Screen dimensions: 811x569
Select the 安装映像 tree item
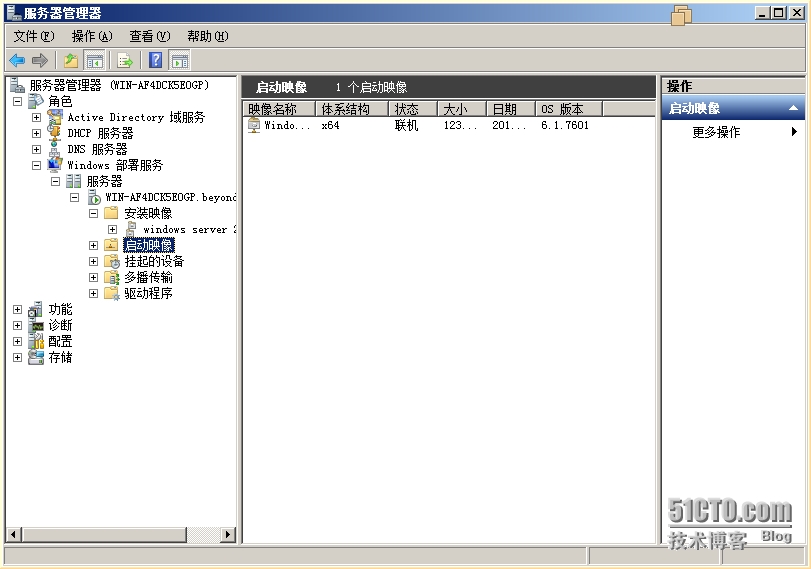[148, 213]
